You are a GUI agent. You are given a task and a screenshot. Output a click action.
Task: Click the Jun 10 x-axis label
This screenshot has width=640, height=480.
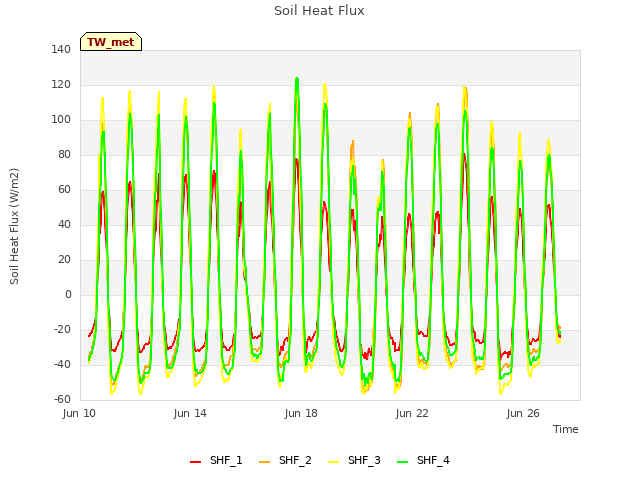pyautogui.click(x=79, y=413)
